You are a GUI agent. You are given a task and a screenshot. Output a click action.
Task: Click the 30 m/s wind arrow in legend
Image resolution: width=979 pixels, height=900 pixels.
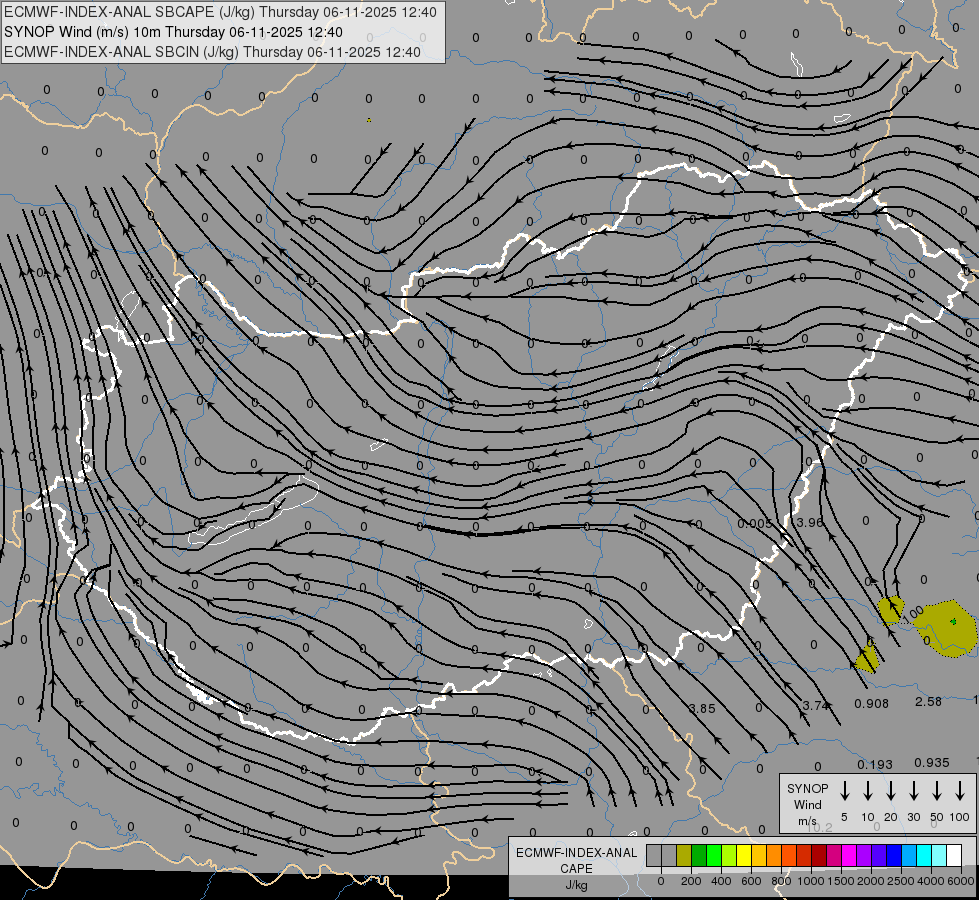click(x=914, y=790)
